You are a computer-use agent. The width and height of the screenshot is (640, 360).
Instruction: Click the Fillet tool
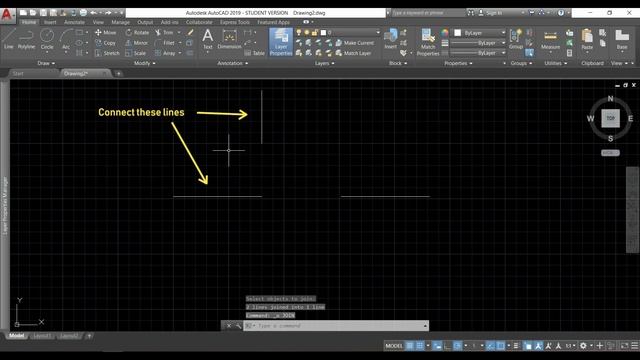[165, 43]
